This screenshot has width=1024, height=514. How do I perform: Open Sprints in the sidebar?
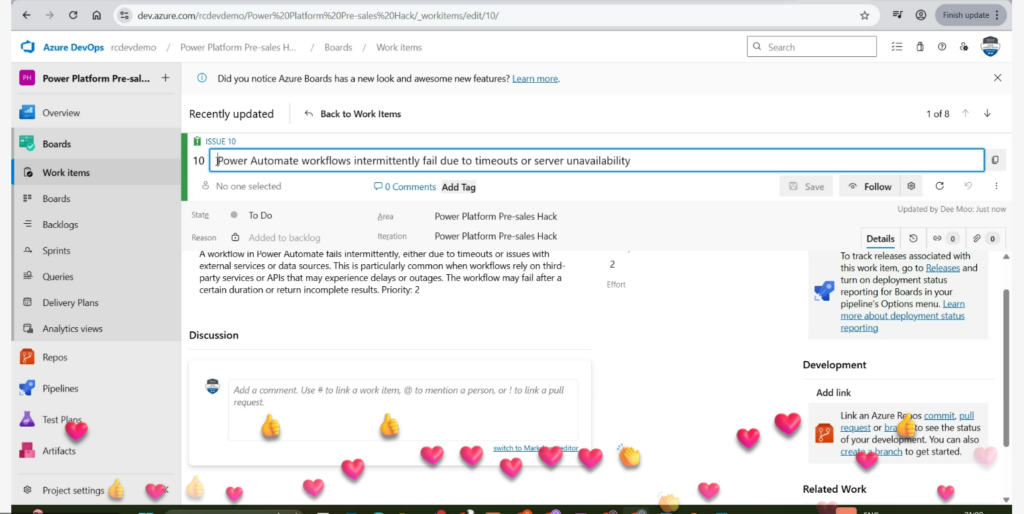(x=56, y=251)
